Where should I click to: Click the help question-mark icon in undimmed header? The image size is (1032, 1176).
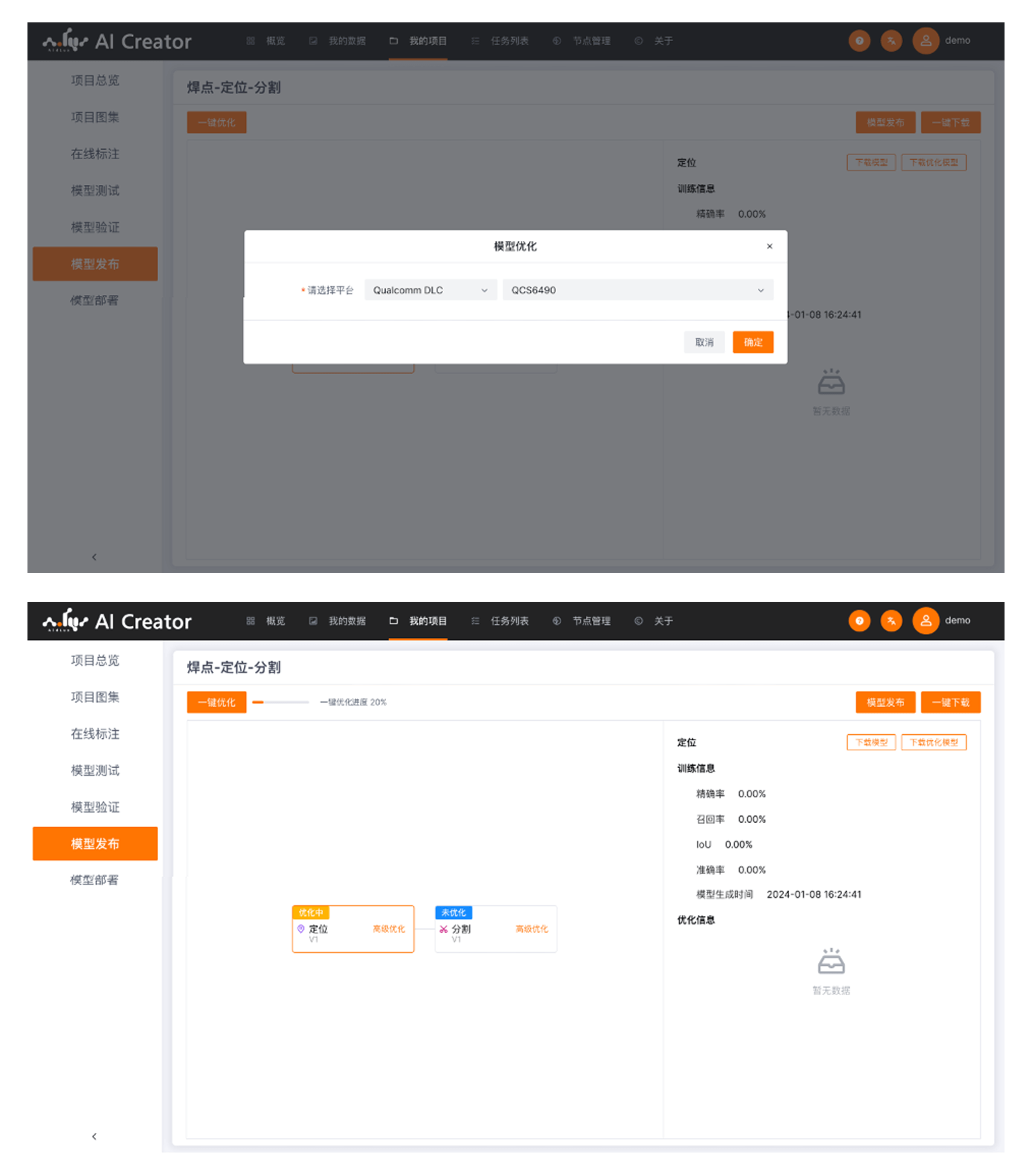[x=859, y=620]
